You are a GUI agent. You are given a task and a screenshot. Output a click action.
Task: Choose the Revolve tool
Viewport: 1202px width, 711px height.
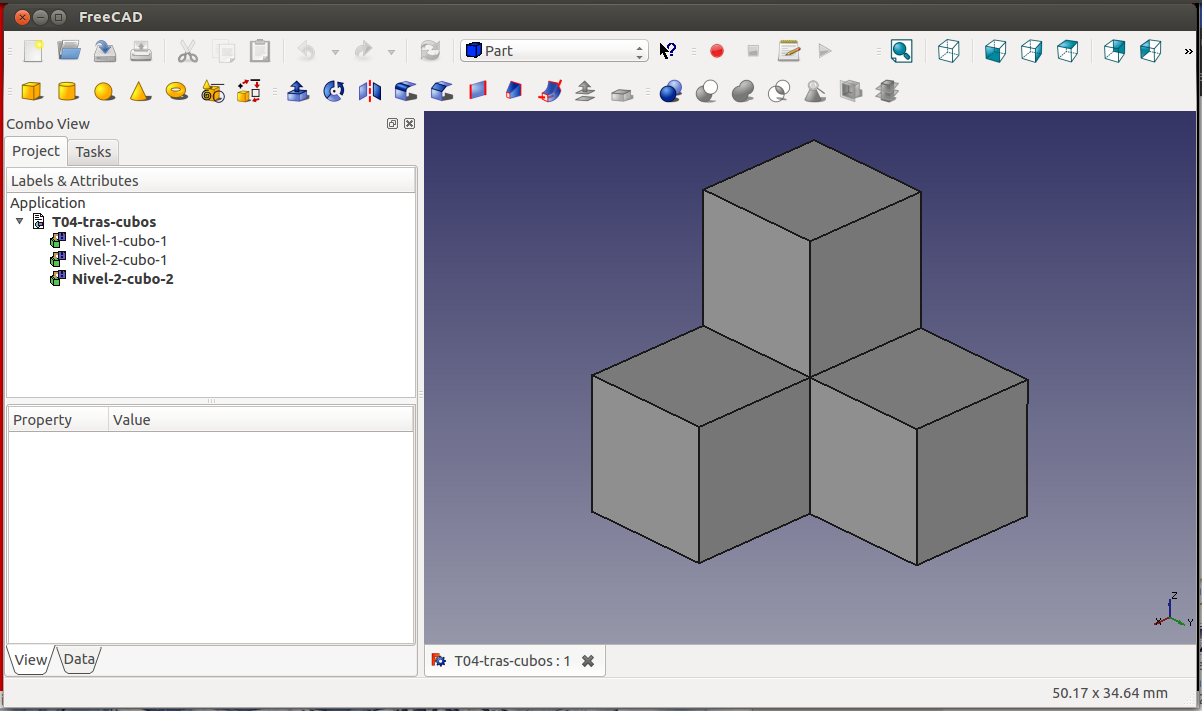click(x=334, y=92)
